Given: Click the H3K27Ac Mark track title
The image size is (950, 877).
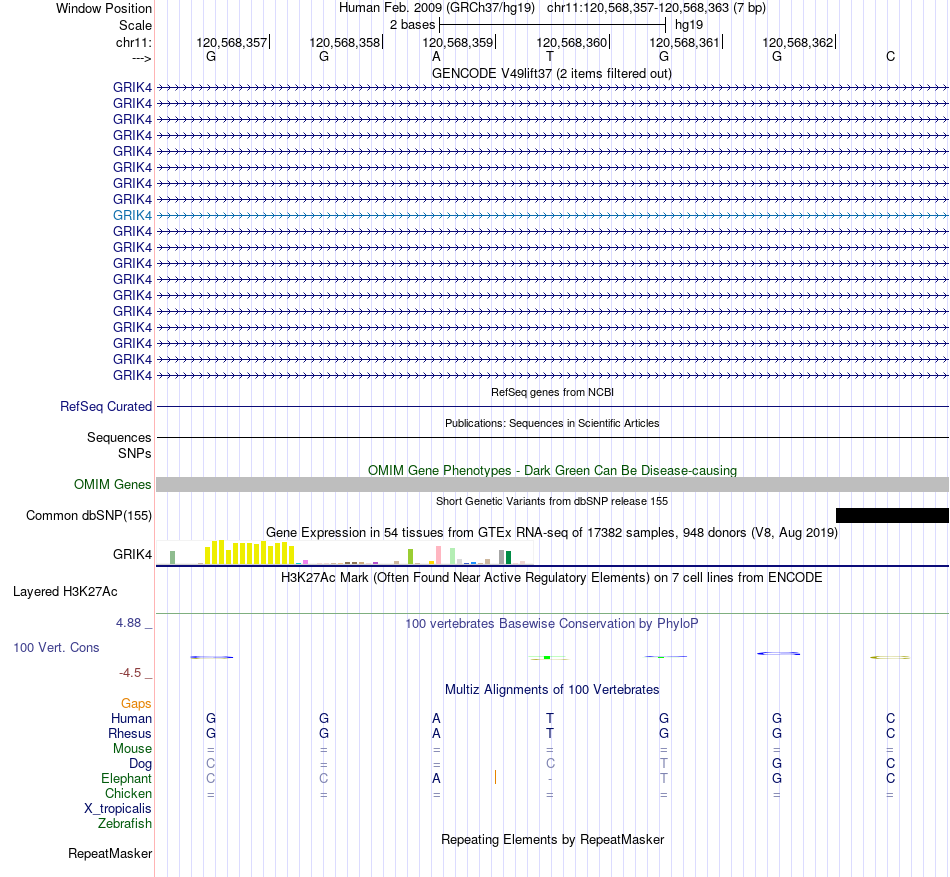Looking at the screenshot, I should pyautogui.click(x=551, y=577).
